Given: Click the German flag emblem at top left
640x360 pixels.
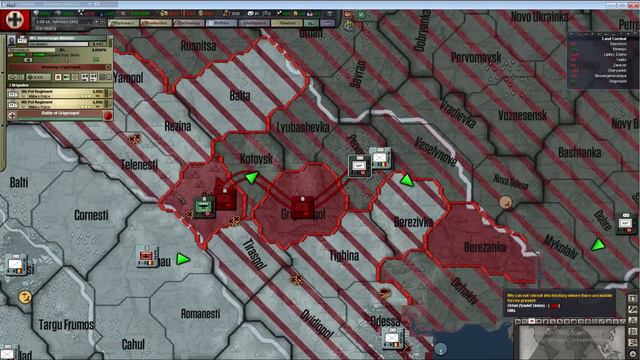Looking at the screenshot, I should pyautogui.click(x=16, y=20).
